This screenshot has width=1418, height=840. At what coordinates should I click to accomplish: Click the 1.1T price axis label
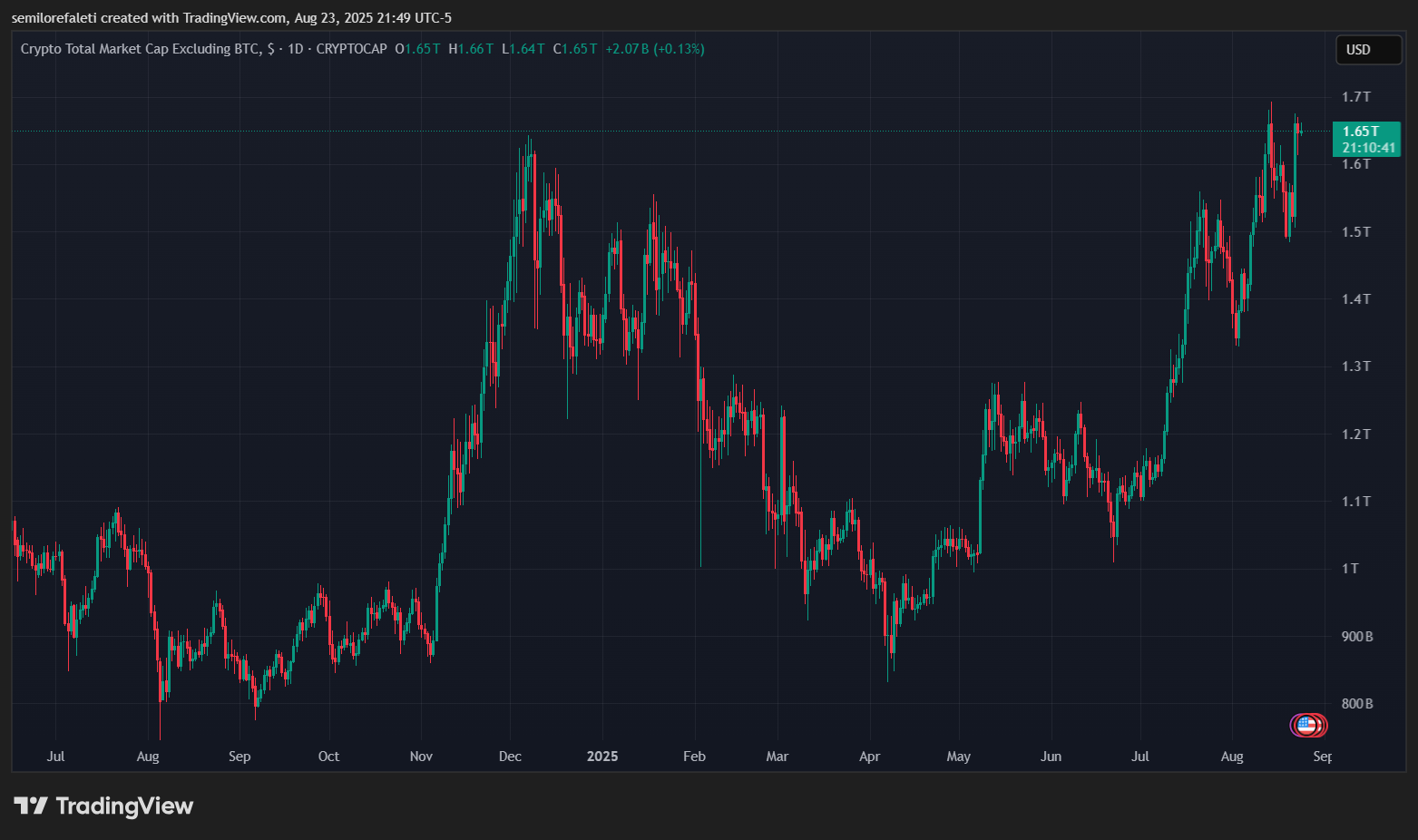coord(1356,502)
